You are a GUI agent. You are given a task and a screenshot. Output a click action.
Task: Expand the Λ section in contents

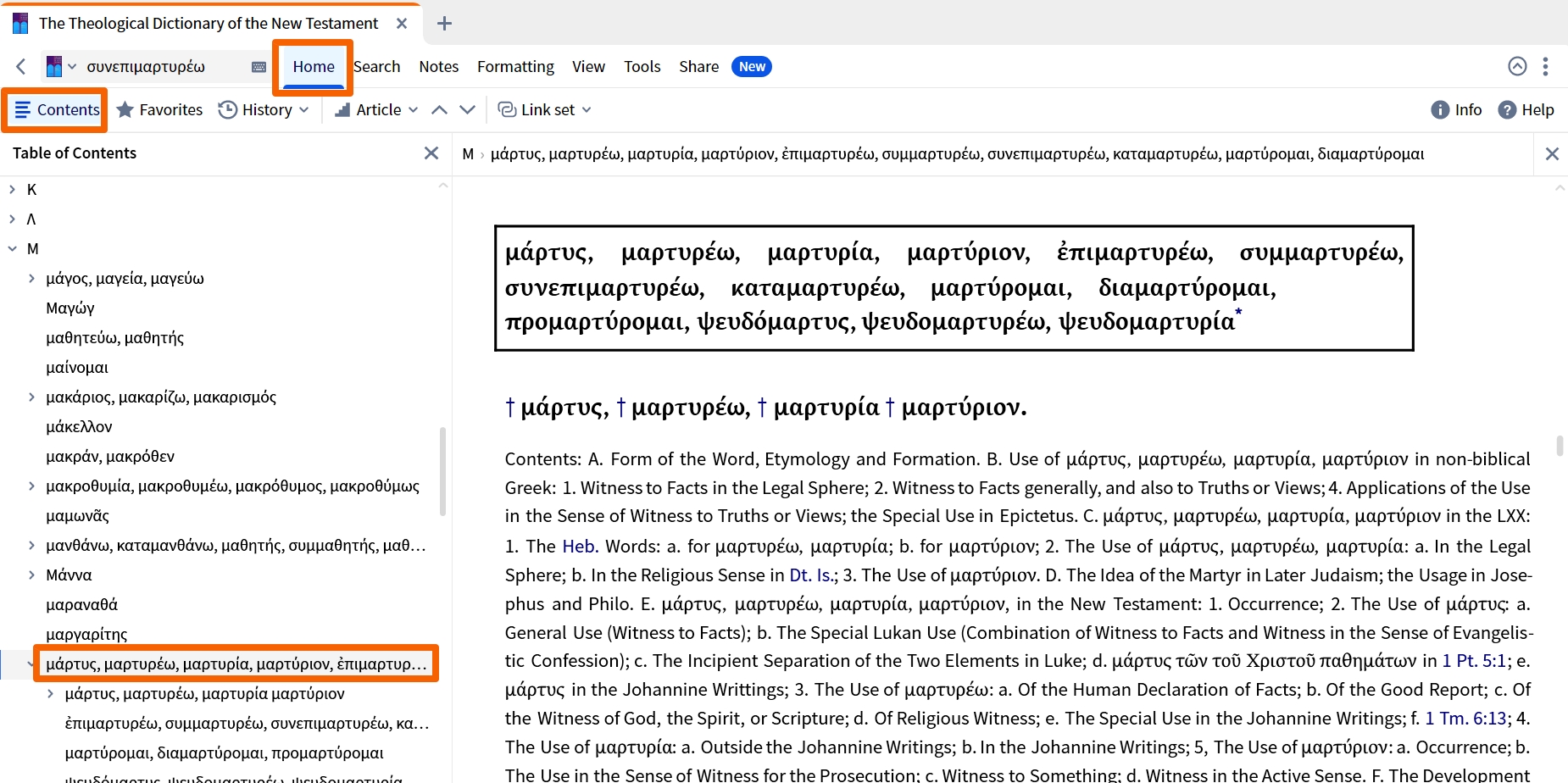click(x=12, y=219)
